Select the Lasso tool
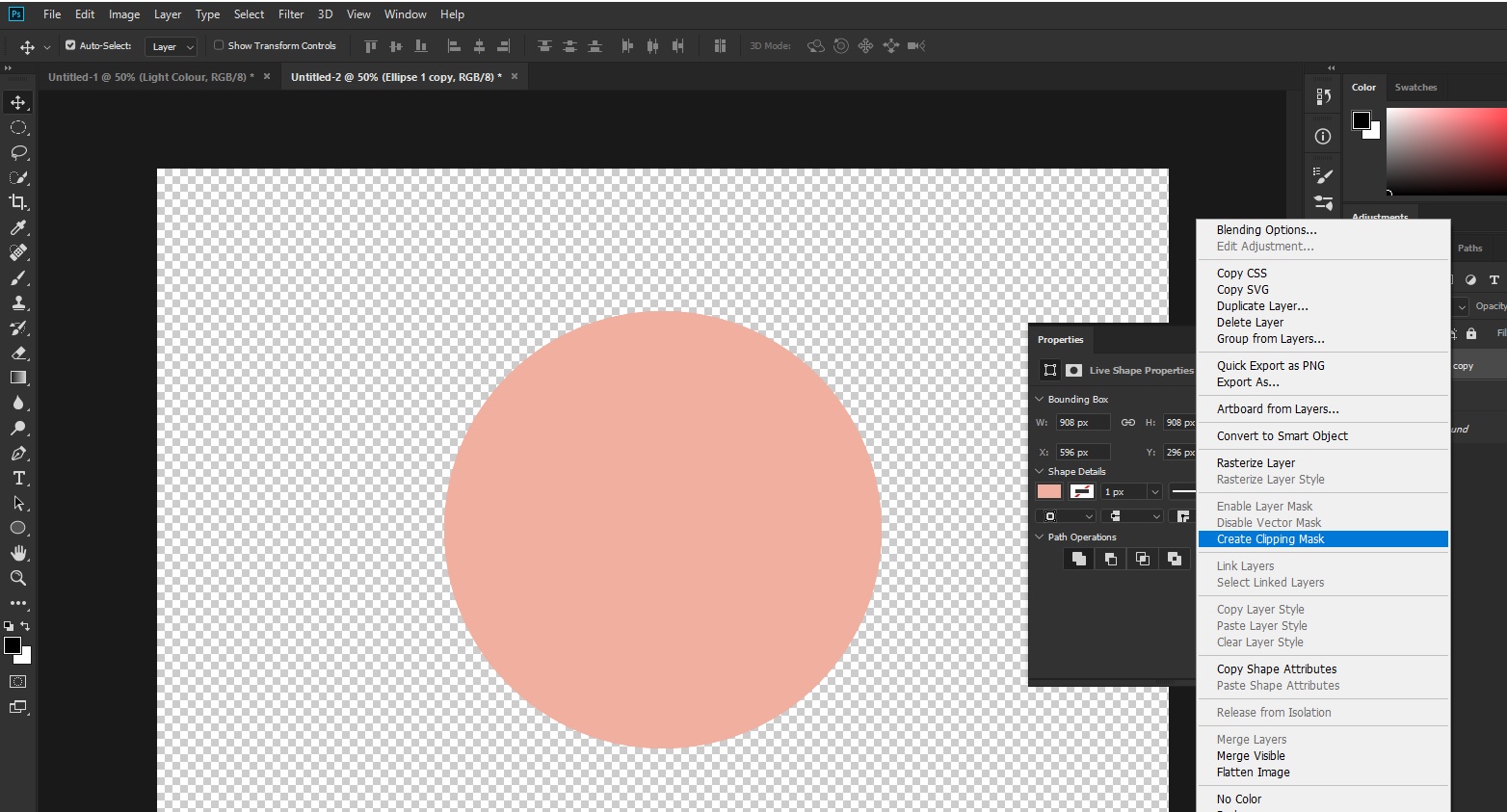Image resolution: width=1507 pixels, height=812 pixels. tap(18, 152)
